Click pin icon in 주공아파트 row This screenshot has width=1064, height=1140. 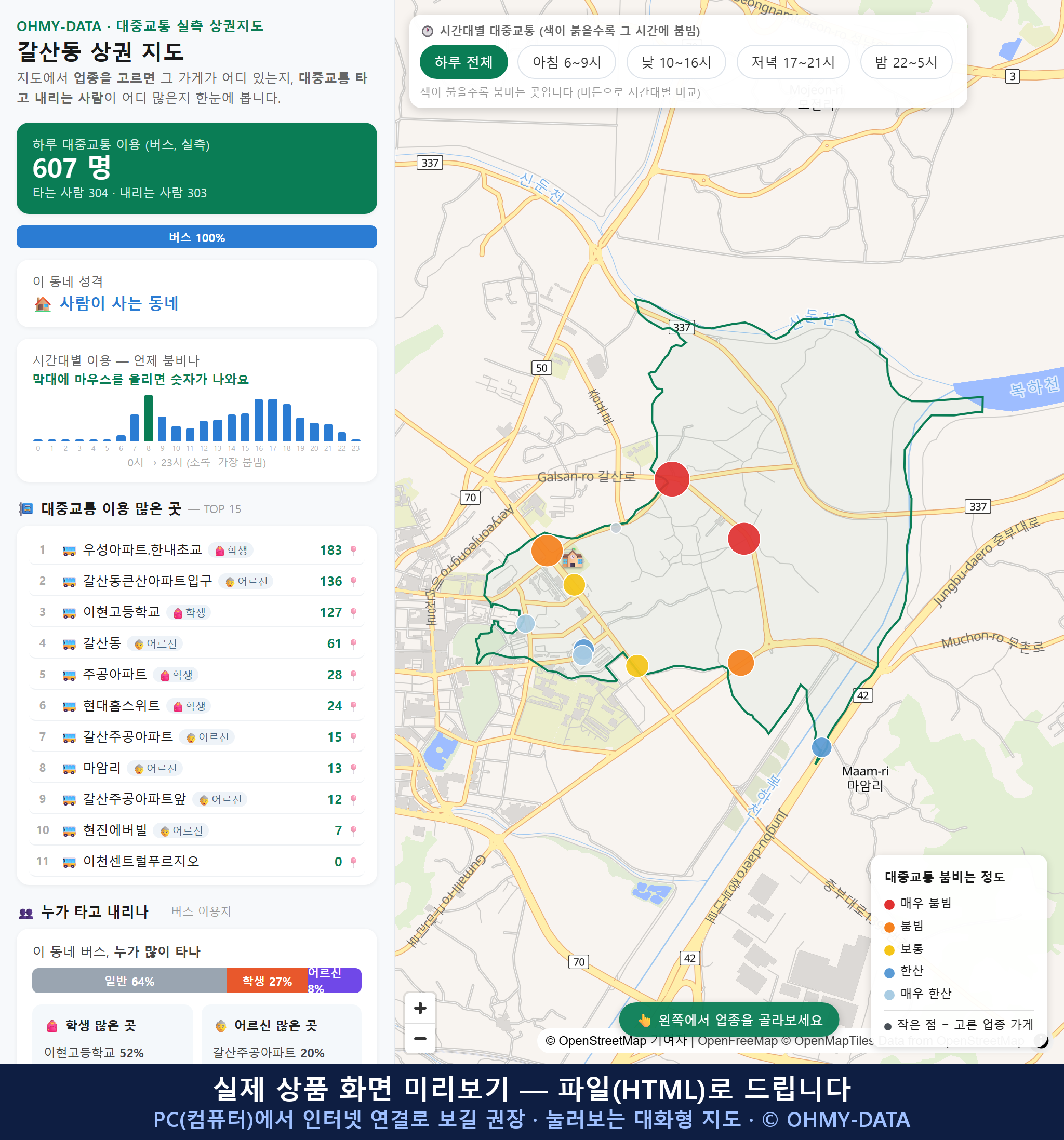coord(353,675)
